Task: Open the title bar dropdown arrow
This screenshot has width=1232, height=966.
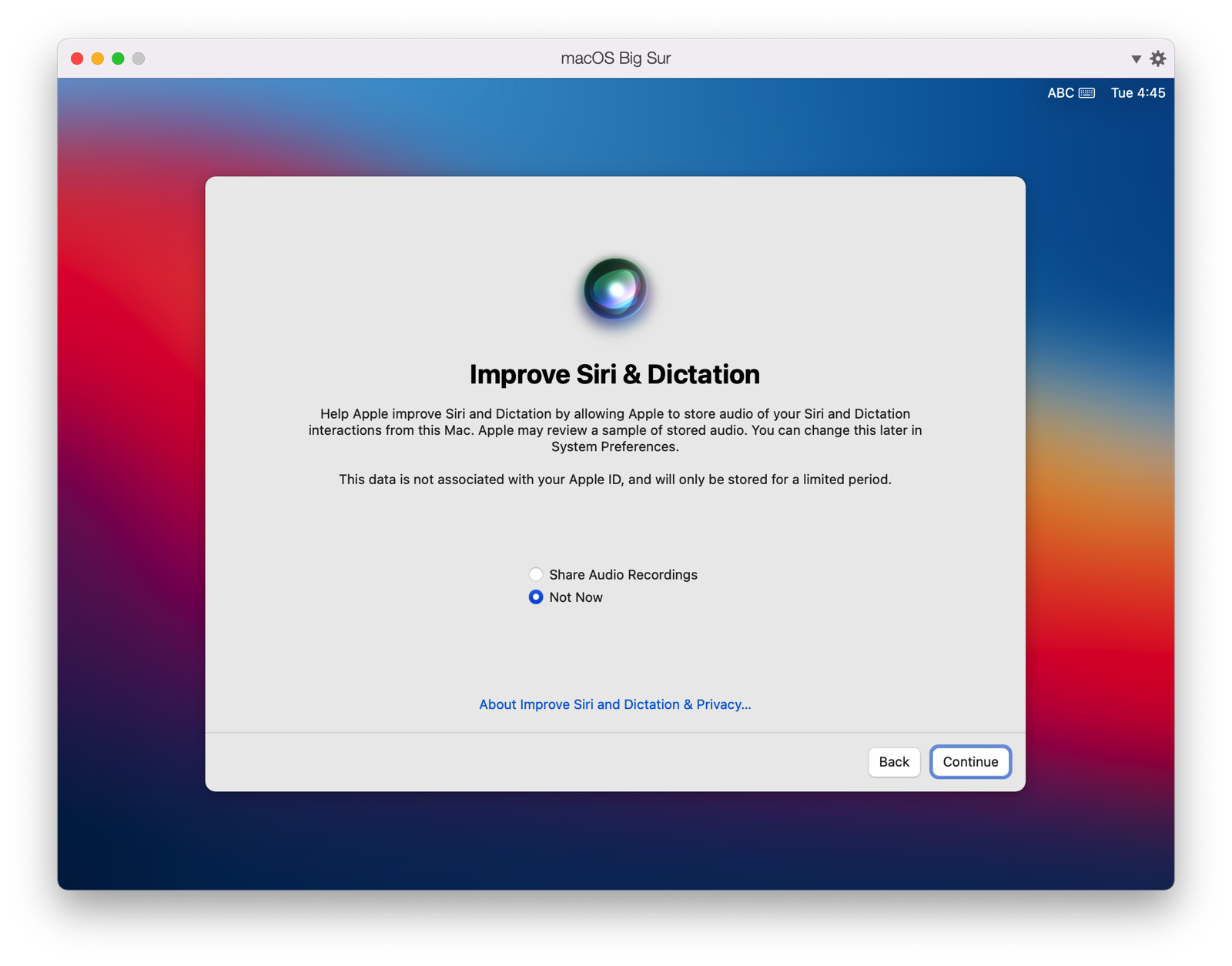Action: [x=1136, y=58]
